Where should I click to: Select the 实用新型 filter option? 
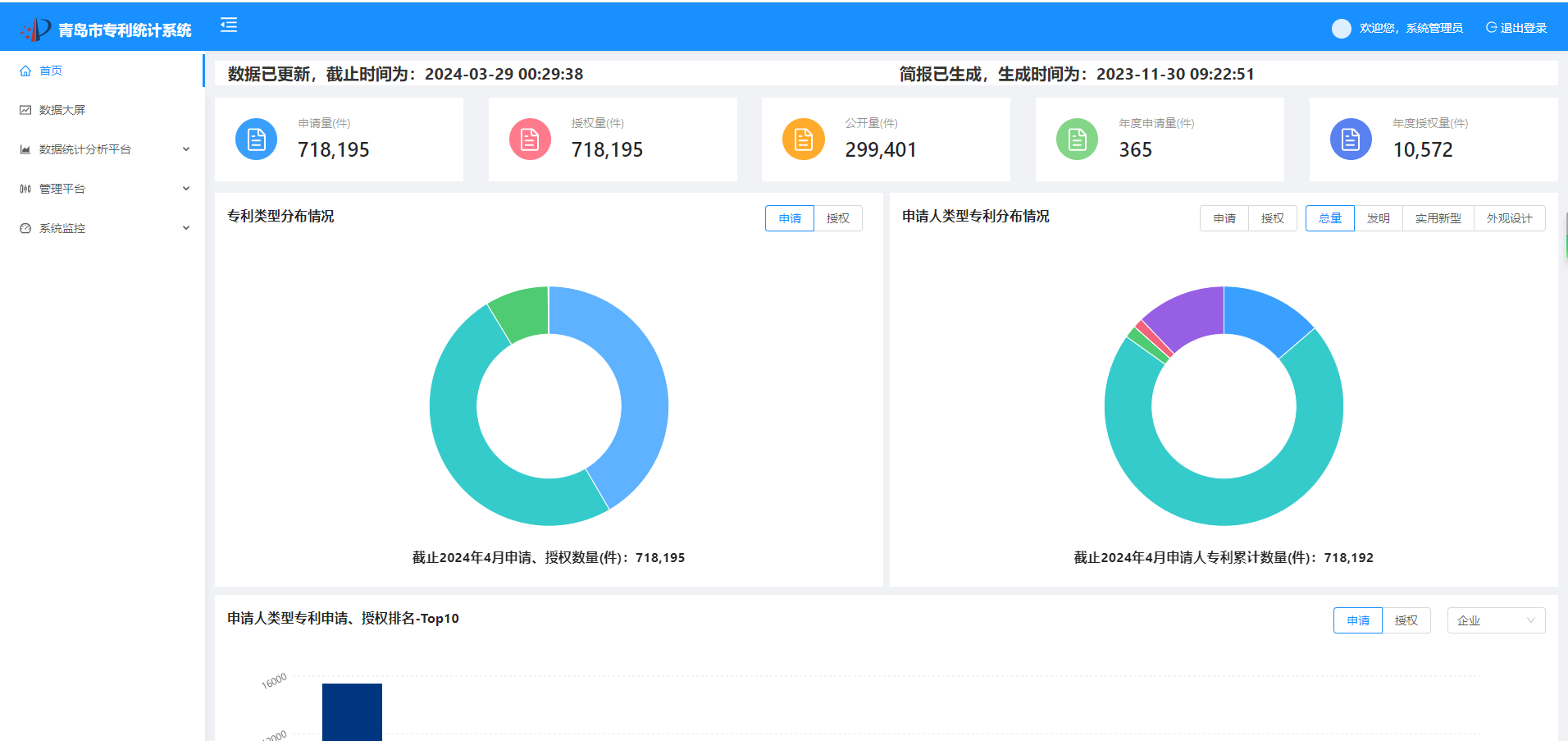click(1438, 218)
